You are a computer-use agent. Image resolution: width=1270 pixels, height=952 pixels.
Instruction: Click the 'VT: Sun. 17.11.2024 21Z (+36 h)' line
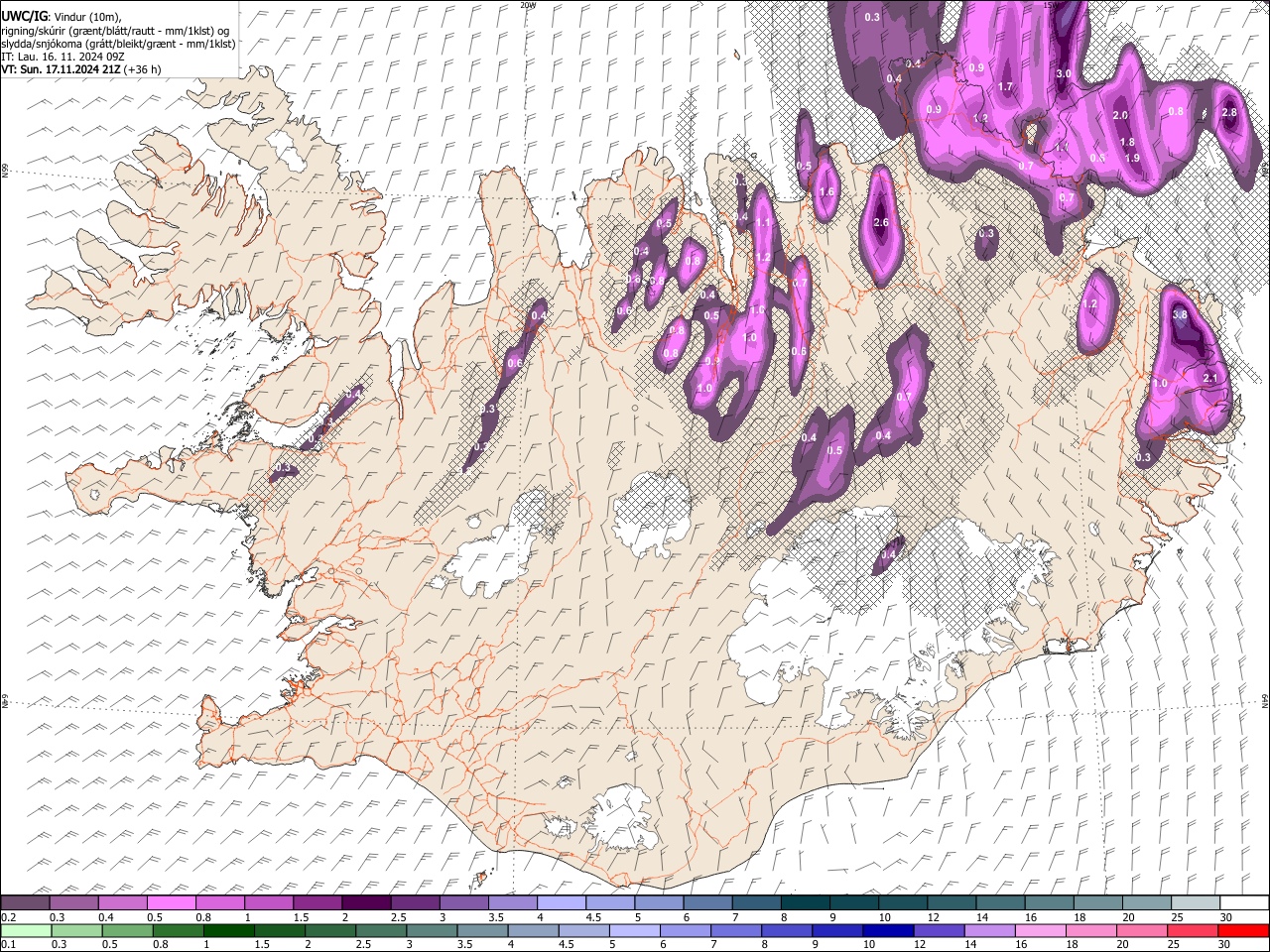click(x=80, y=69)
